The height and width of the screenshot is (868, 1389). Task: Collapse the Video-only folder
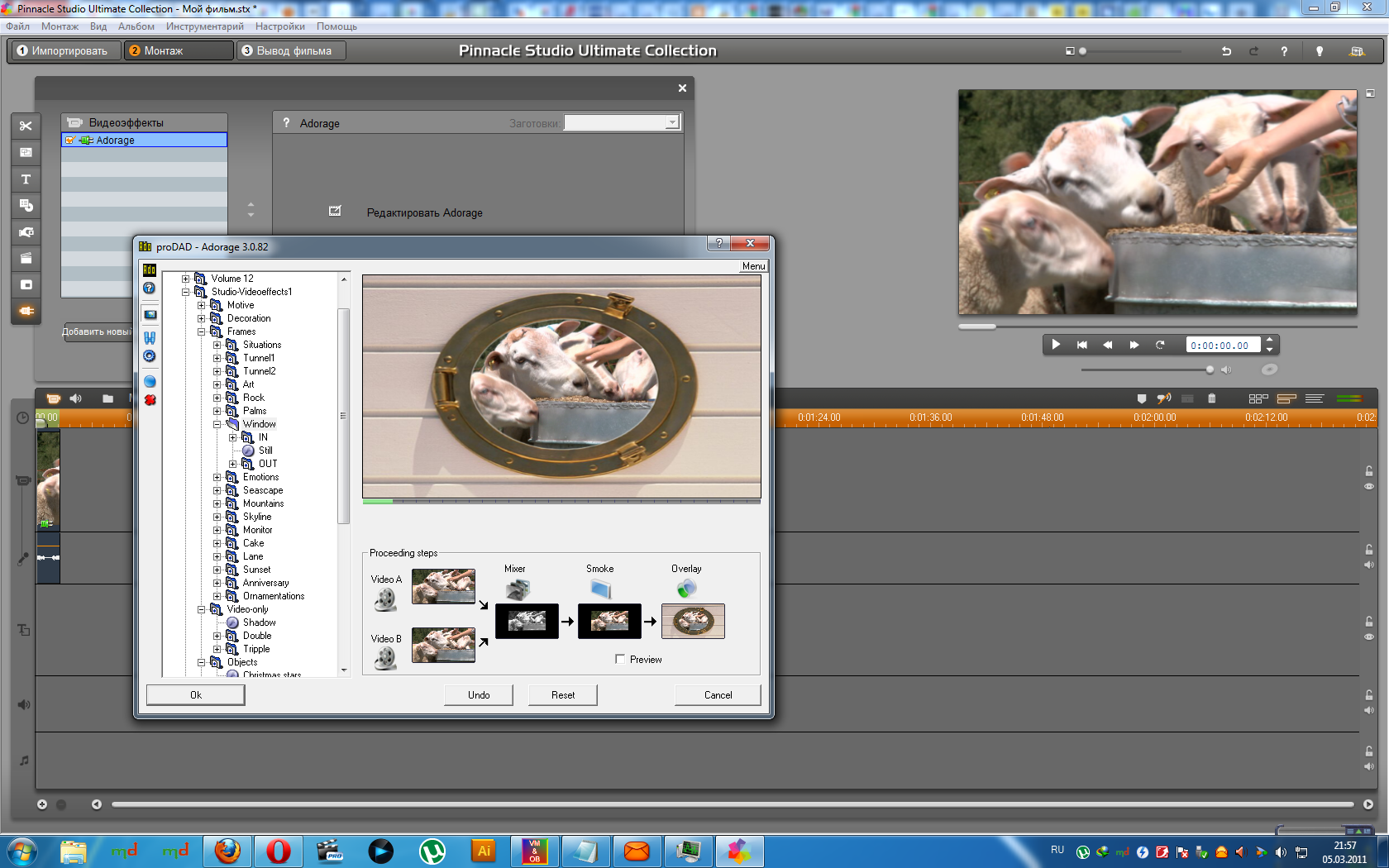click(201, 609)
